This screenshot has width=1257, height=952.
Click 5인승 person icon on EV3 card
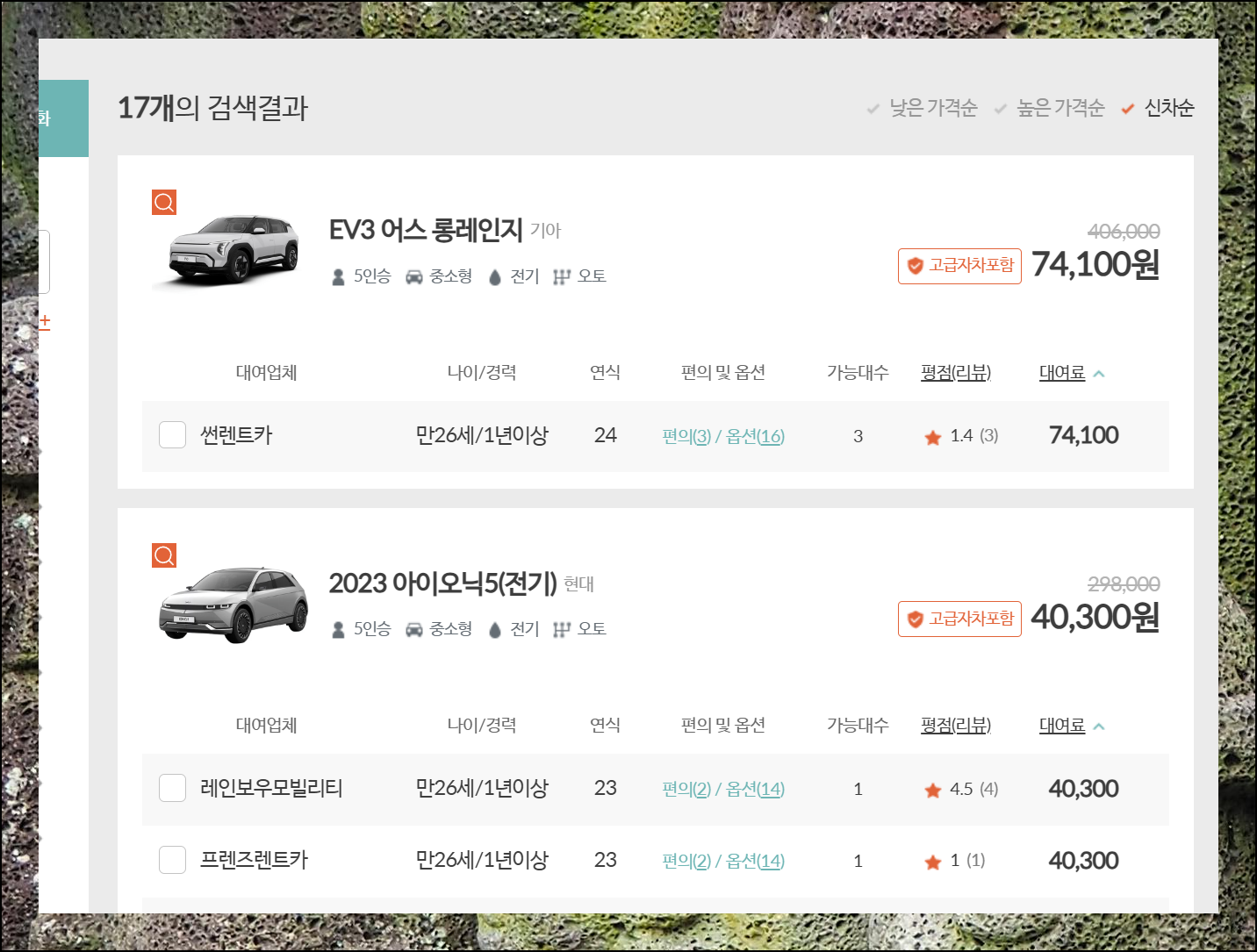click(x=338, y=277)
